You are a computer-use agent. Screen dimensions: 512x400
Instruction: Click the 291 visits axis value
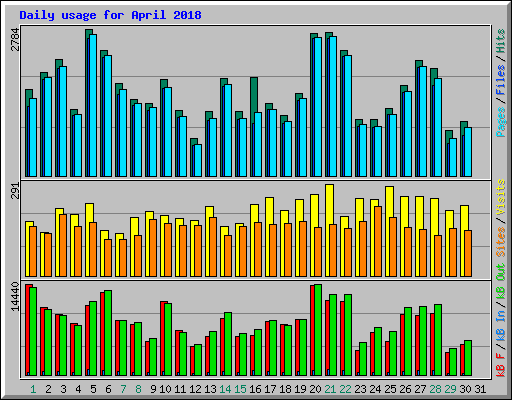click(x=16, y=191)
